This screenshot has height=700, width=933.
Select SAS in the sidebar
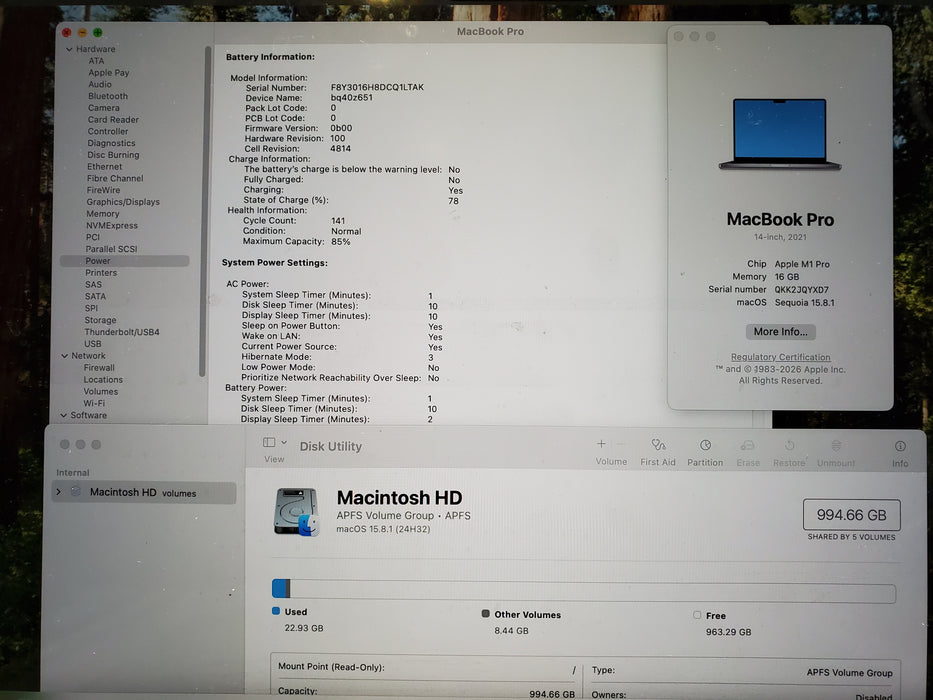click(93, 285)
